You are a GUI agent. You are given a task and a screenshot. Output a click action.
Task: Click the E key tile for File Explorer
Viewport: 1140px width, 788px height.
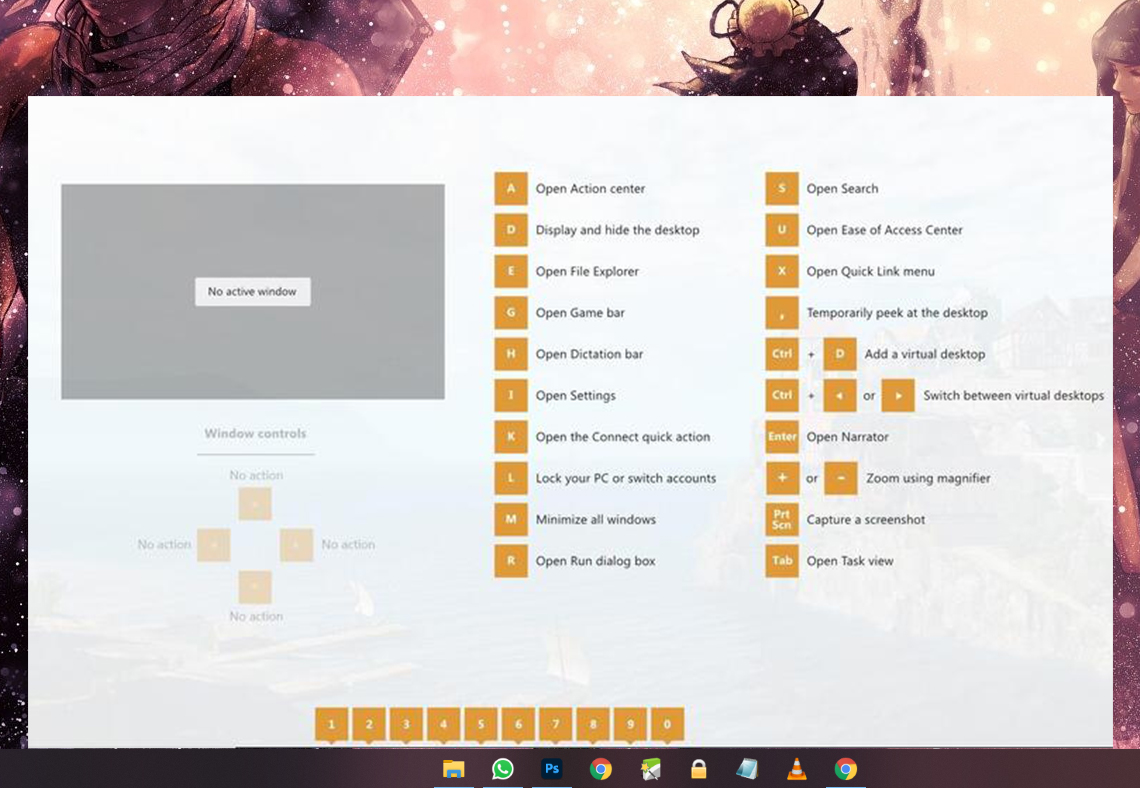511,271
